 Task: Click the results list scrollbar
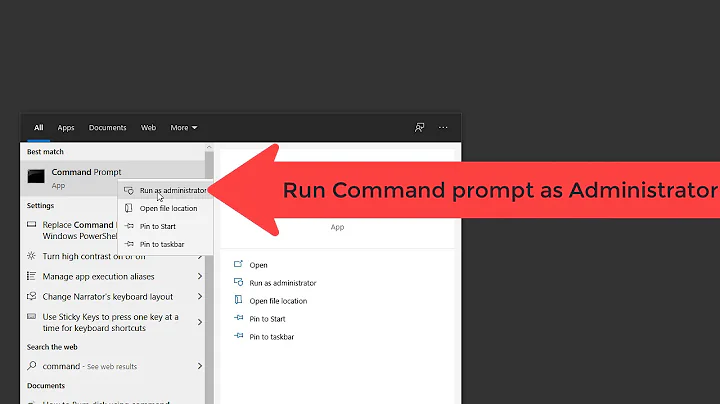point(209,278)
